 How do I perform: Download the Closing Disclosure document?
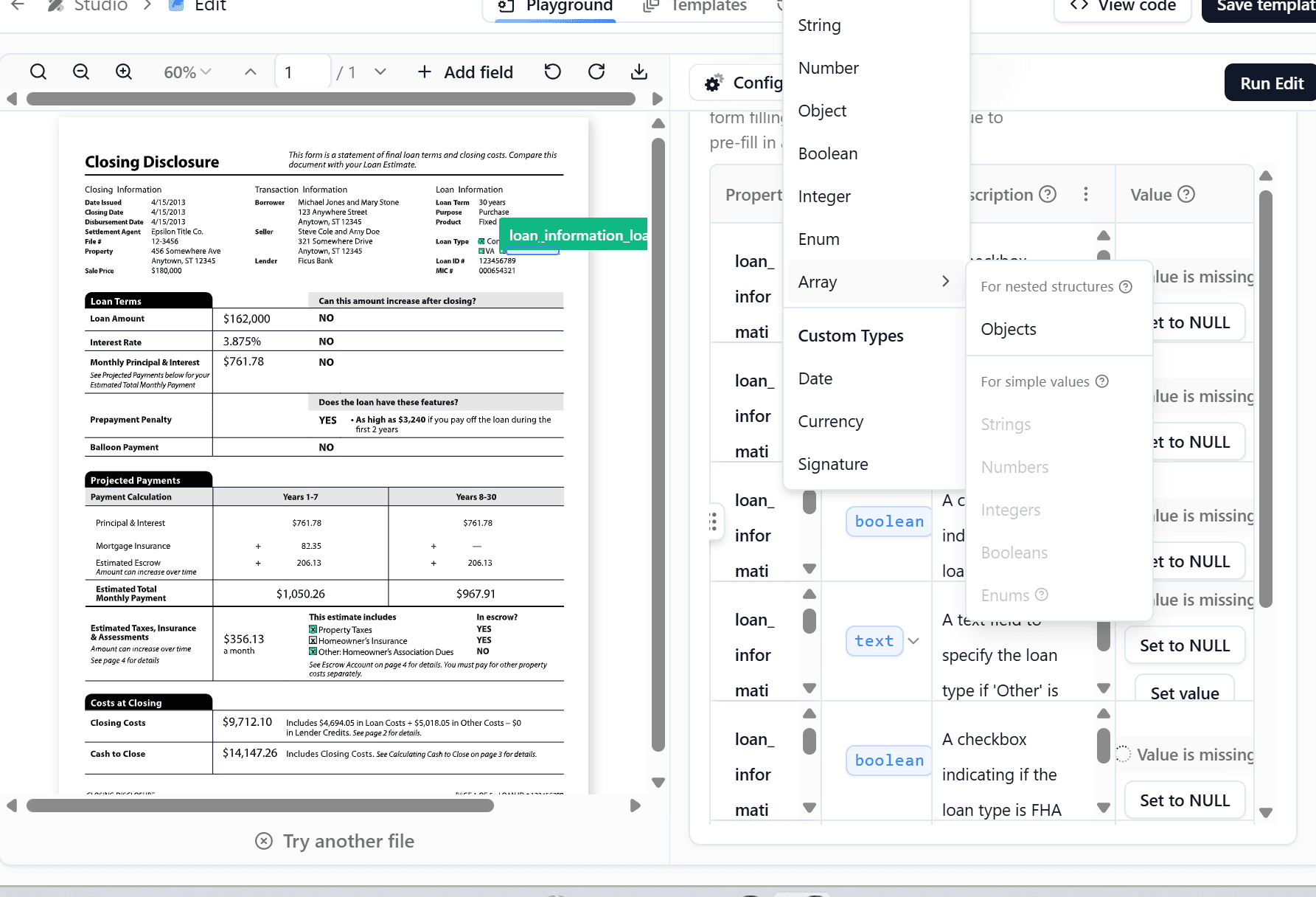point(638,72)
